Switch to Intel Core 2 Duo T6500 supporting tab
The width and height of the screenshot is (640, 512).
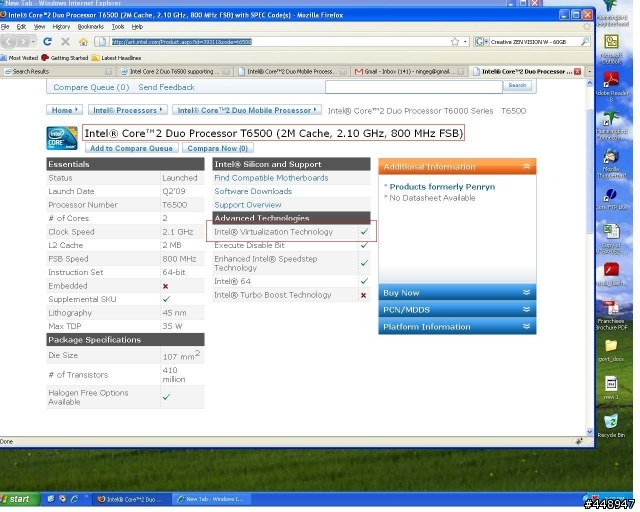click(175, 71)
